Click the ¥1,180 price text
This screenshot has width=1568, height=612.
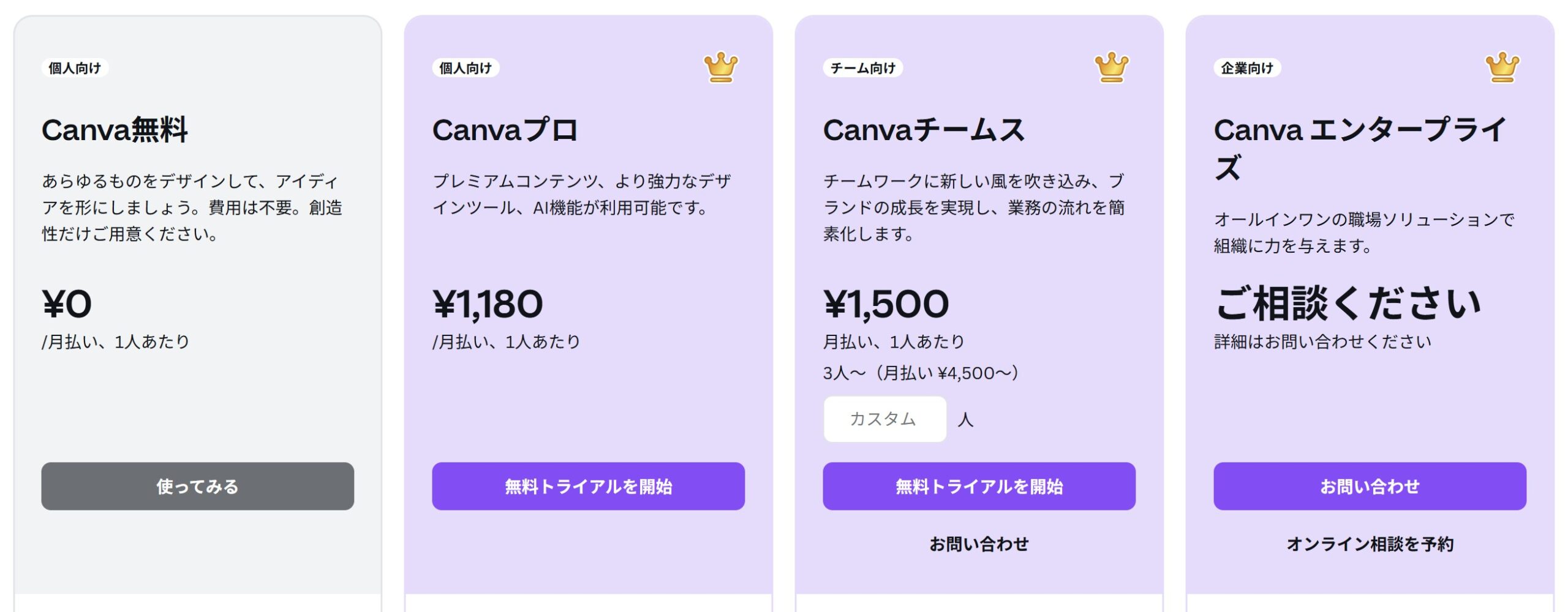pyautogui.click(x=488, y=304)
